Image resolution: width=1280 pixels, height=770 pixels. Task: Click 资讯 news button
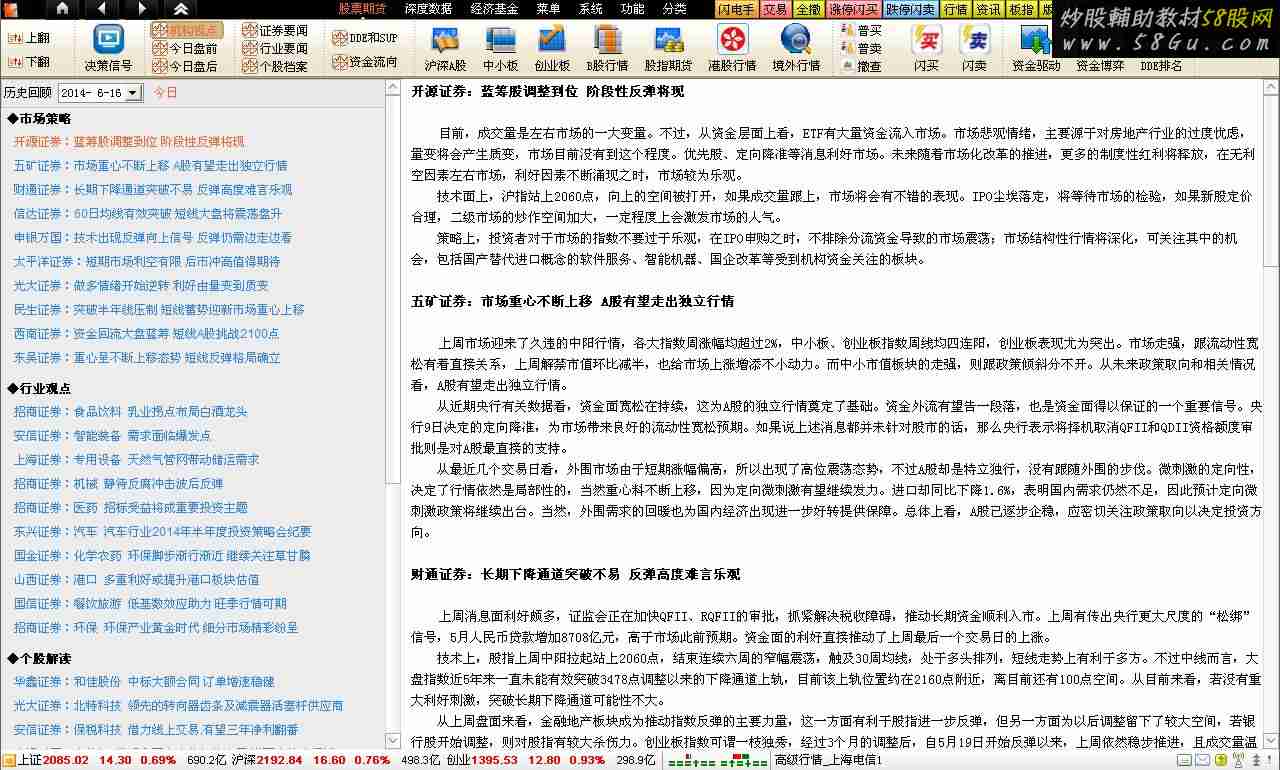point(988,9)
